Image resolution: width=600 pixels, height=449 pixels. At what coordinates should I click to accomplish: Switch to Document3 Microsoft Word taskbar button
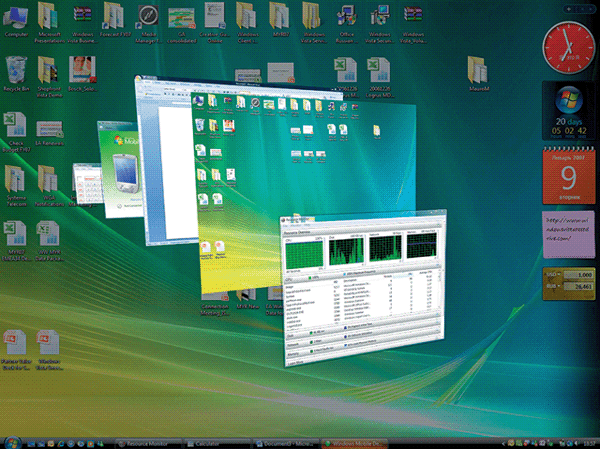pyautogui.click(x=285, y=444)
